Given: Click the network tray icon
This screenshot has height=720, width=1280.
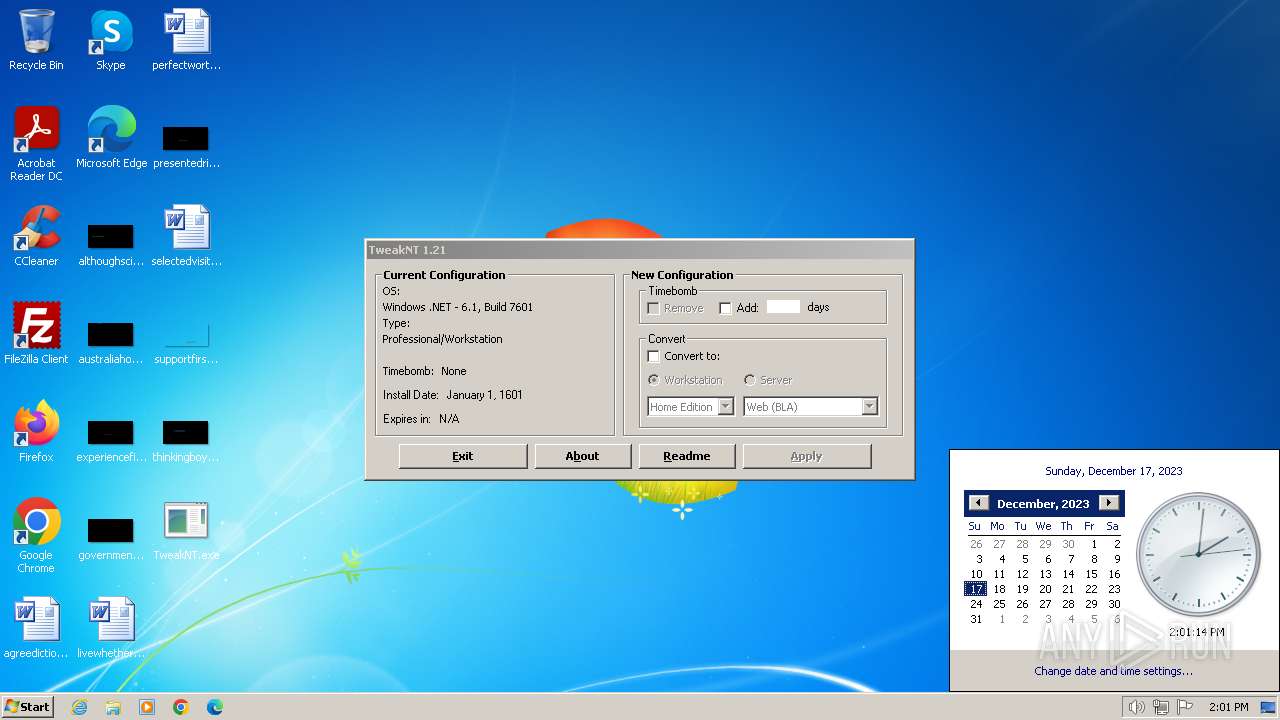Looking at the screenshot, I should pyautogui.click(x=1161, y=707).
